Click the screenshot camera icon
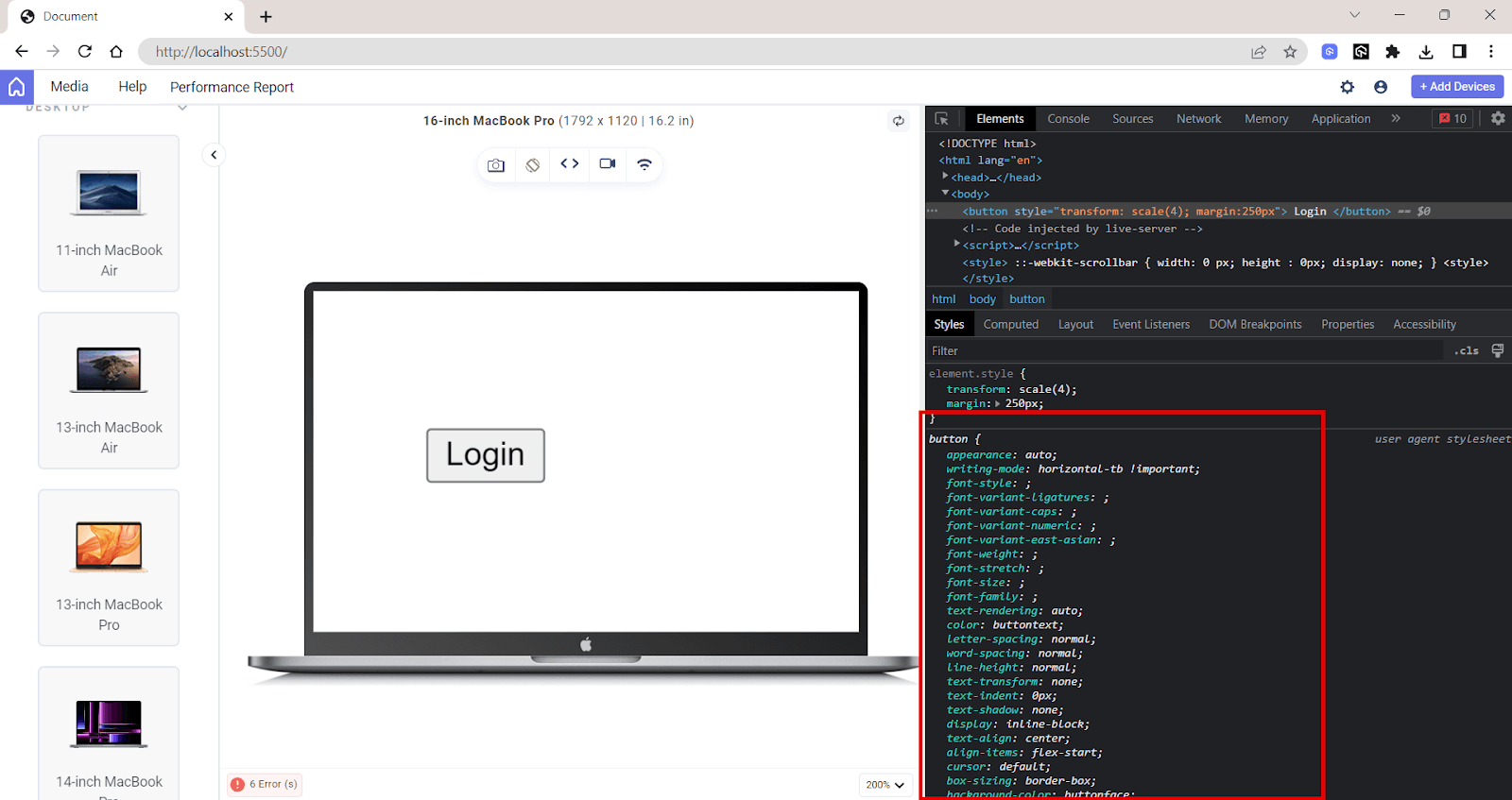Viewport: 1512px width, 800px height. tap(496, 164)
